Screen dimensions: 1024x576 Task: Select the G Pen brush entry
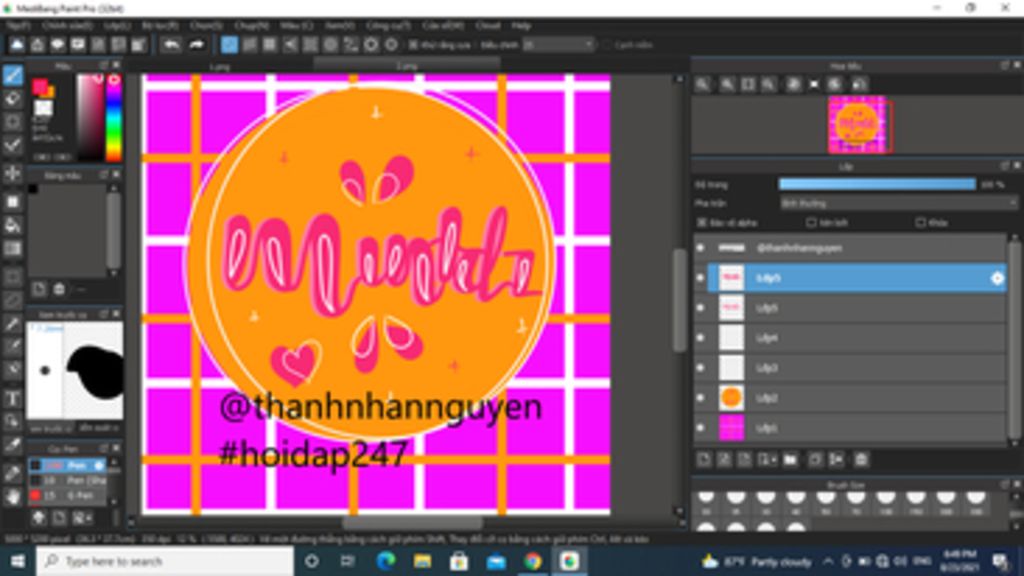67,496
